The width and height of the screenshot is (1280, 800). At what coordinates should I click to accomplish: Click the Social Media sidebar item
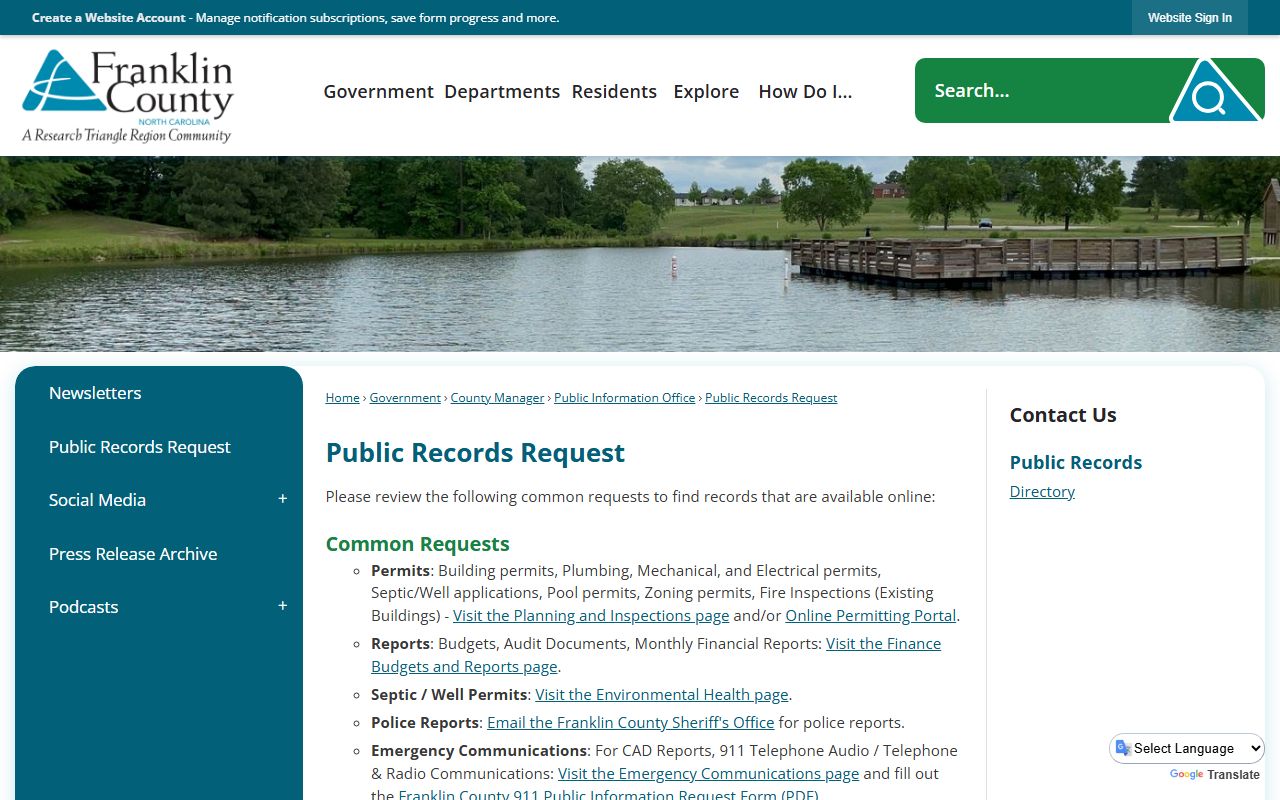(97, 500)
